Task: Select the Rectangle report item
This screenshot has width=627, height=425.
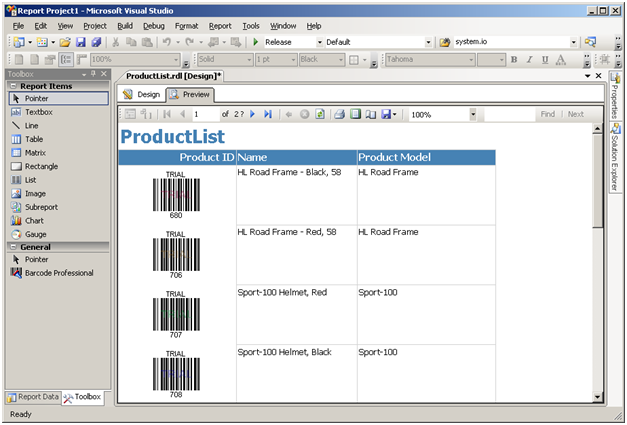Action: pos(58,166)
